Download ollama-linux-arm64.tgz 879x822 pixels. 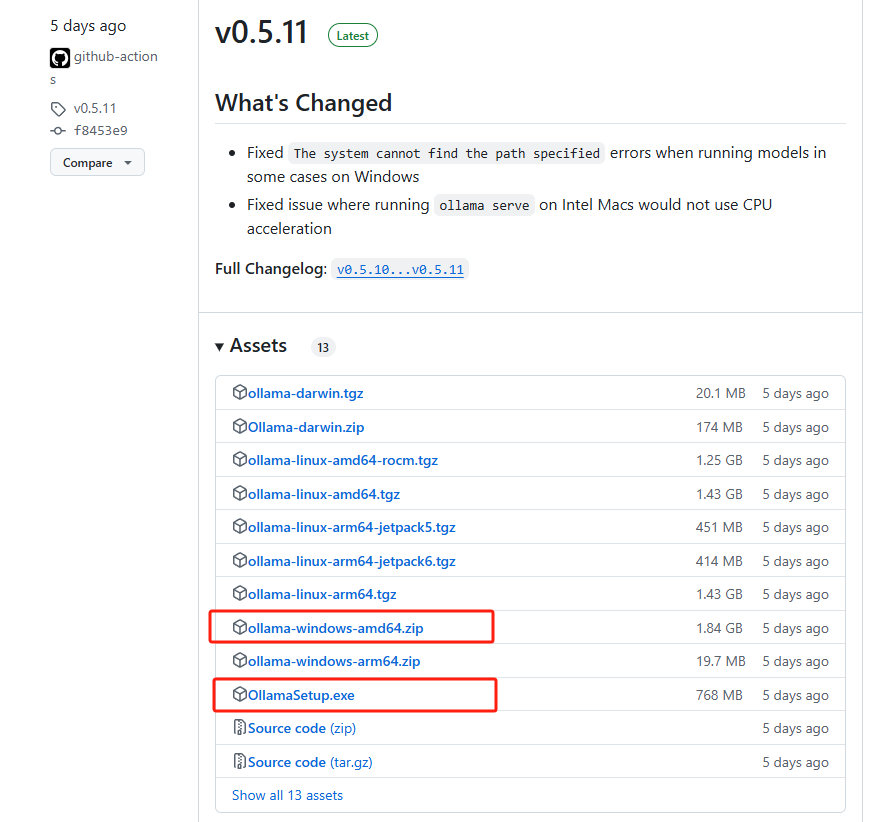click(322, 594)
